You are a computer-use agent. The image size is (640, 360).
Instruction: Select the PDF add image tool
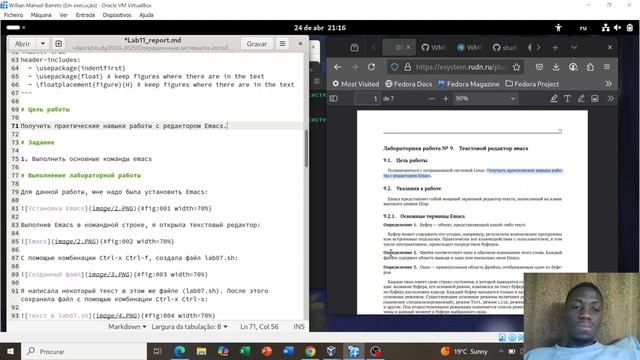[x=595, y=99]
